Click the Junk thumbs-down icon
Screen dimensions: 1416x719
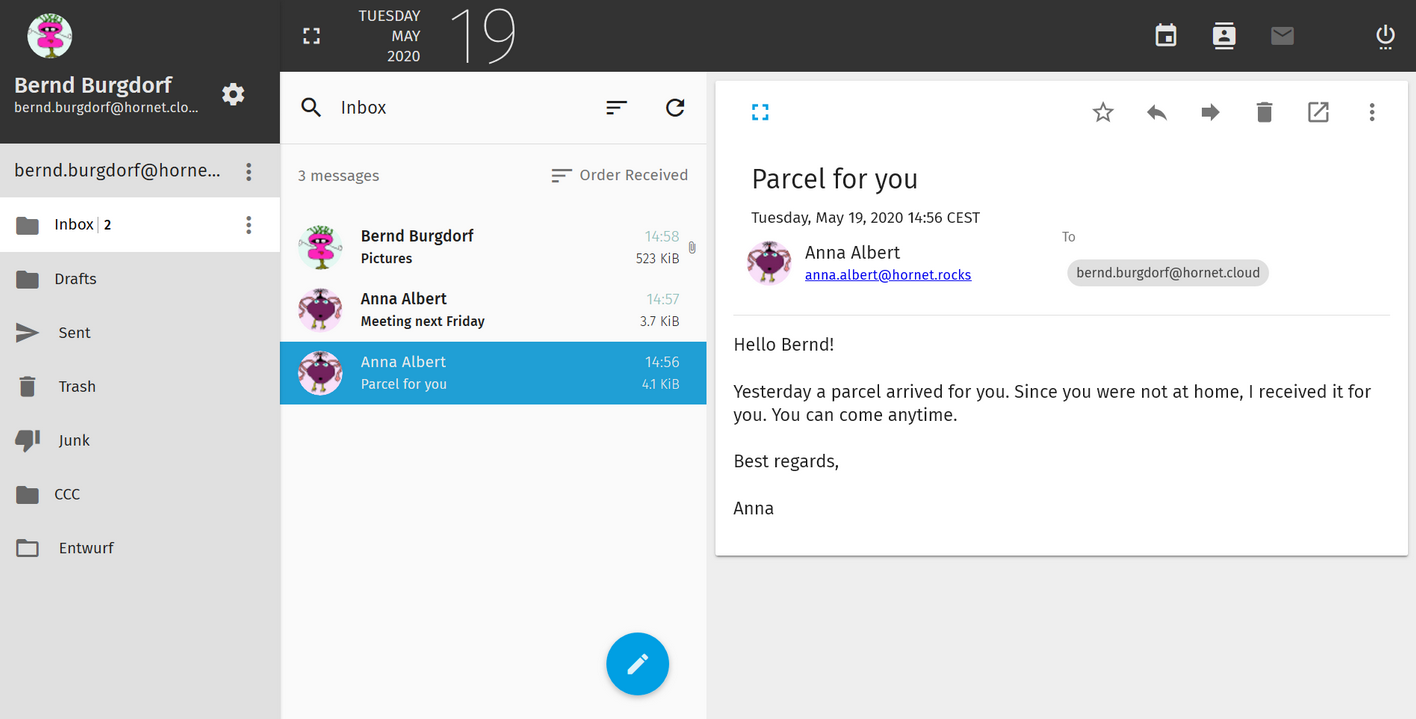[27, 440]
